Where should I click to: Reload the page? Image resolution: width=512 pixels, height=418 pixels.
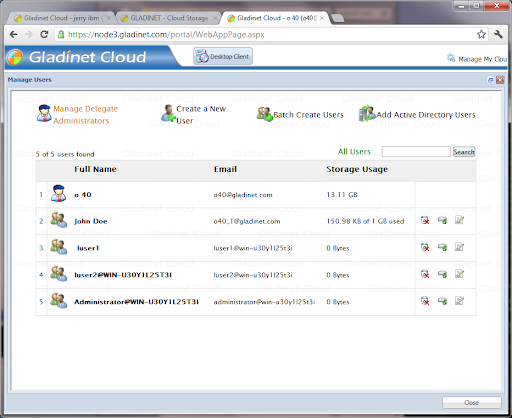pos(44,34)
